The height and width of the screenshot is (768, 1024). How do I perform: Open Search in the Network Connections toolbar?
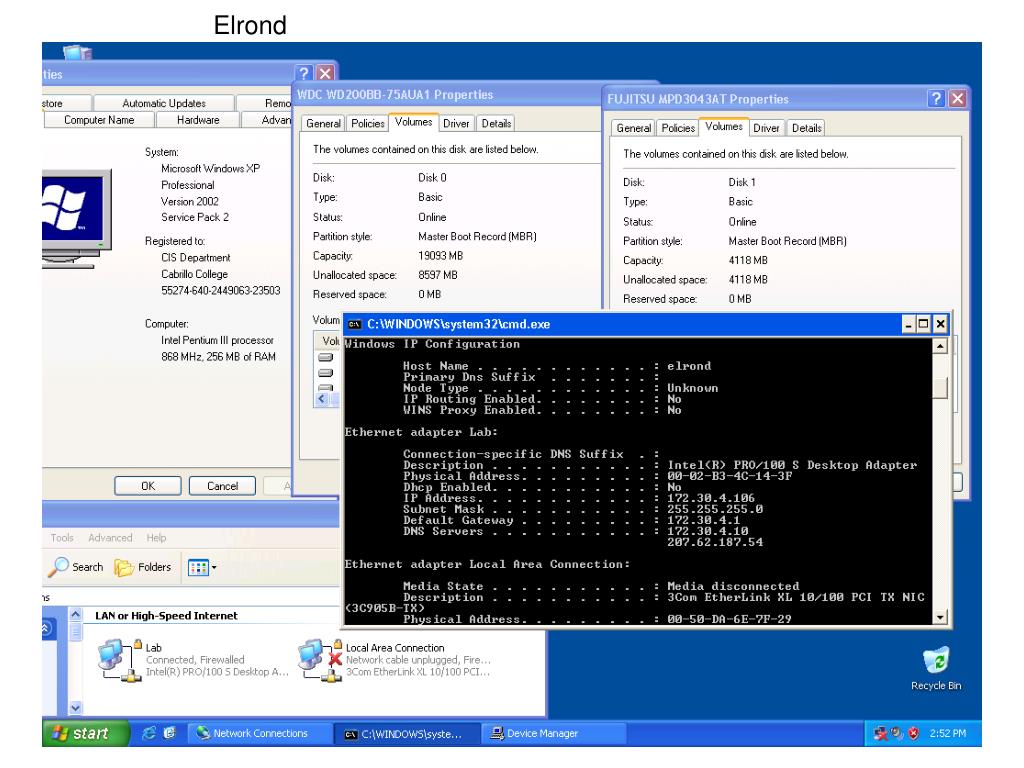pos(76,567)
